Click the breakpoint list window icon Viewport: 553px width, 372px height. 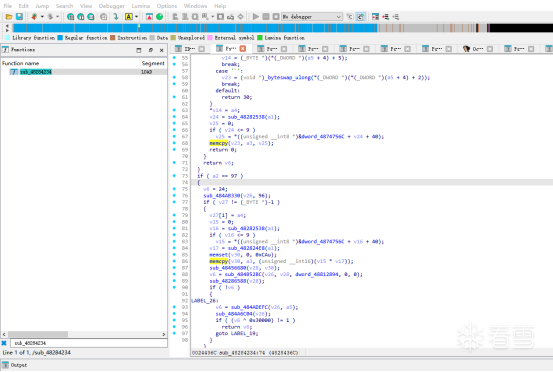pyautogui.click(x=375, y=17)
